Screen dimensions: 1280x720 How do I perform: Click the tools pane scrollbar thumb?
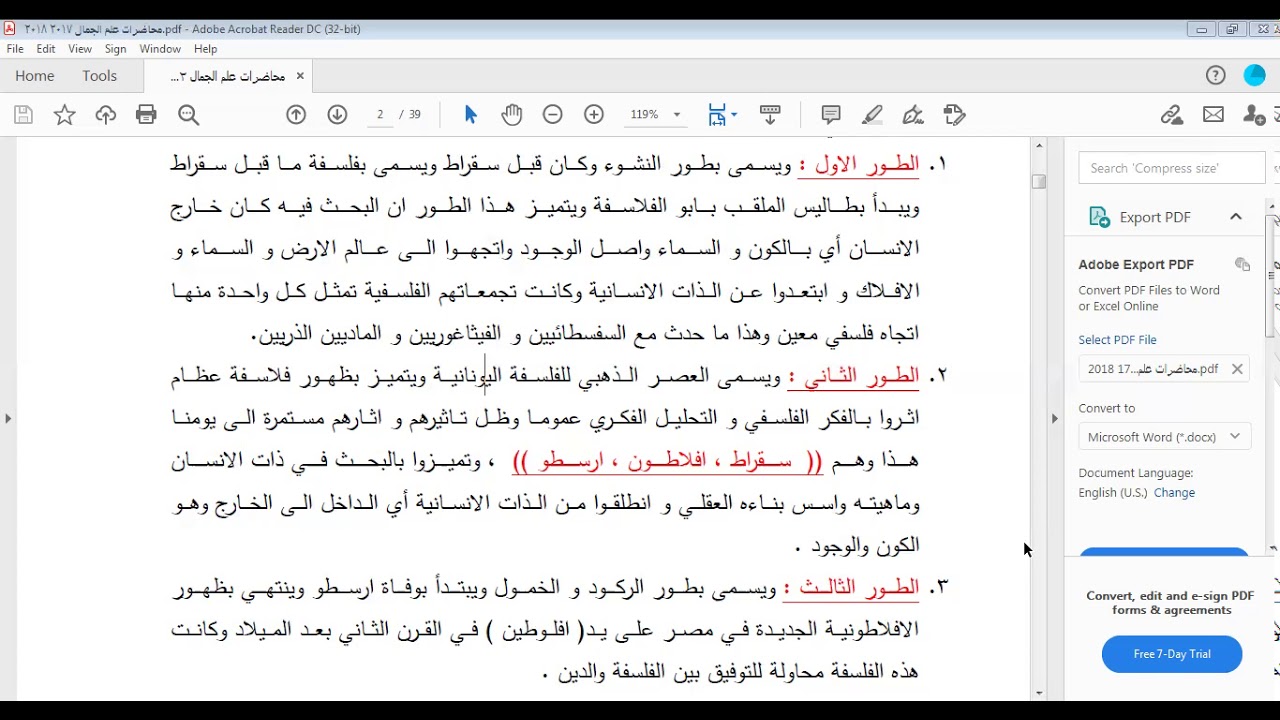tap(1273, 277)
